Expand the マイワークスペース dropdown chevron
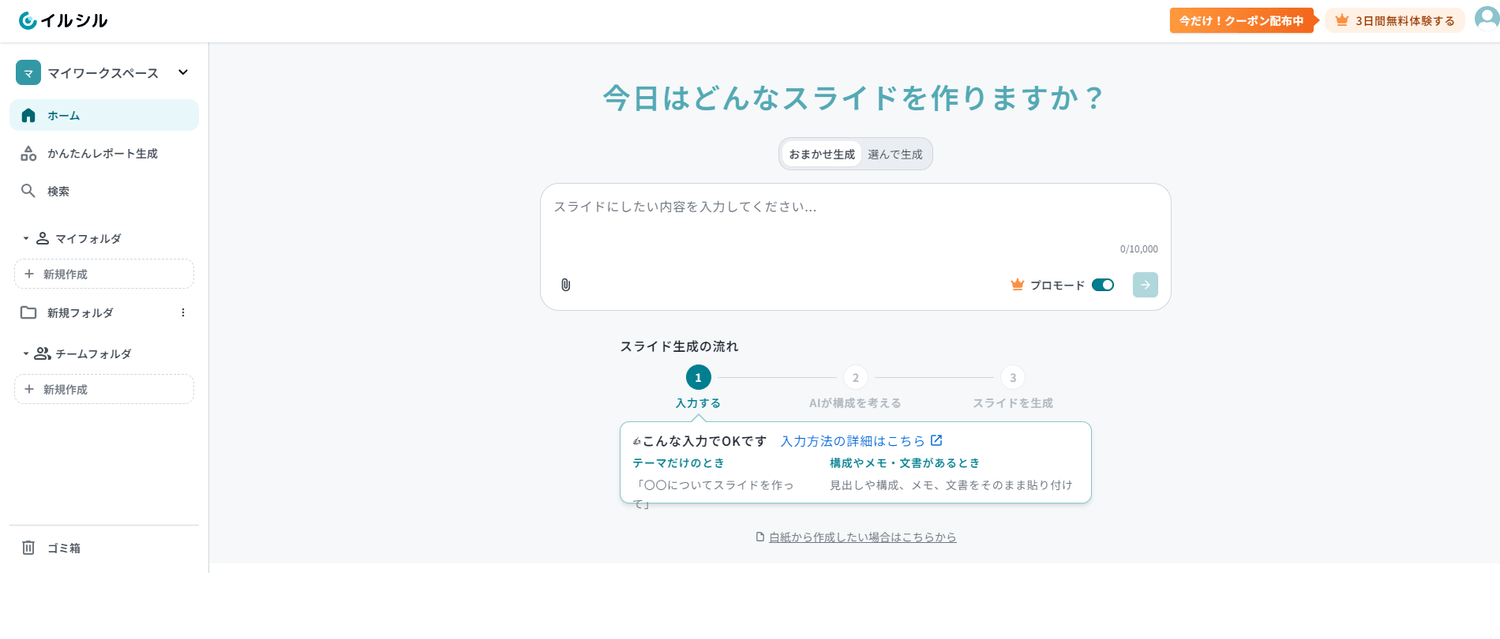 (183, 72)
